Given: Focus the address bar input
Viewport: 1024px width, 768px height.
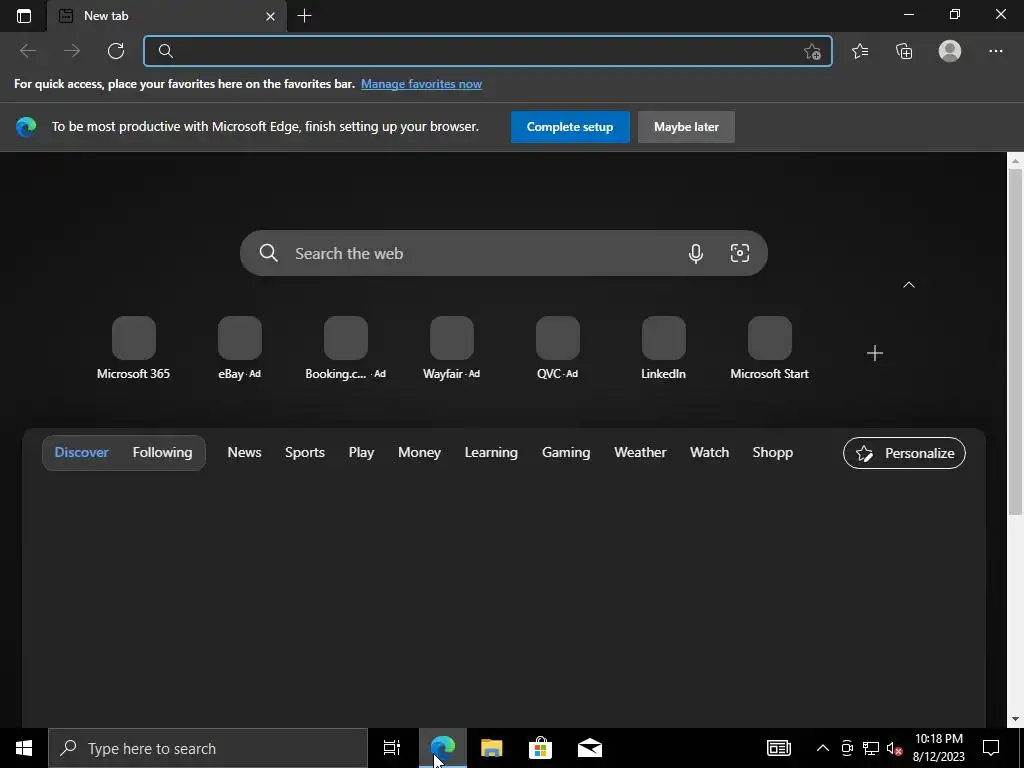Looking at the screenshot, I should (488, 51).
